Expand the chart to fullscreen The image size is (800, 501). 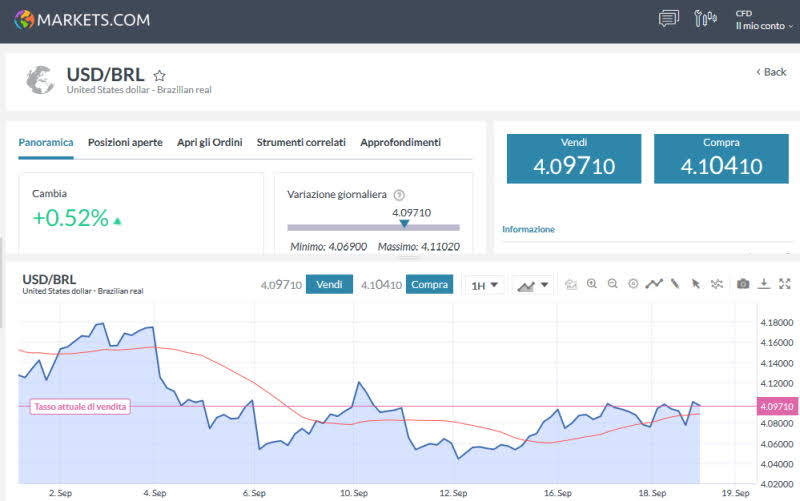click(784, 284)
